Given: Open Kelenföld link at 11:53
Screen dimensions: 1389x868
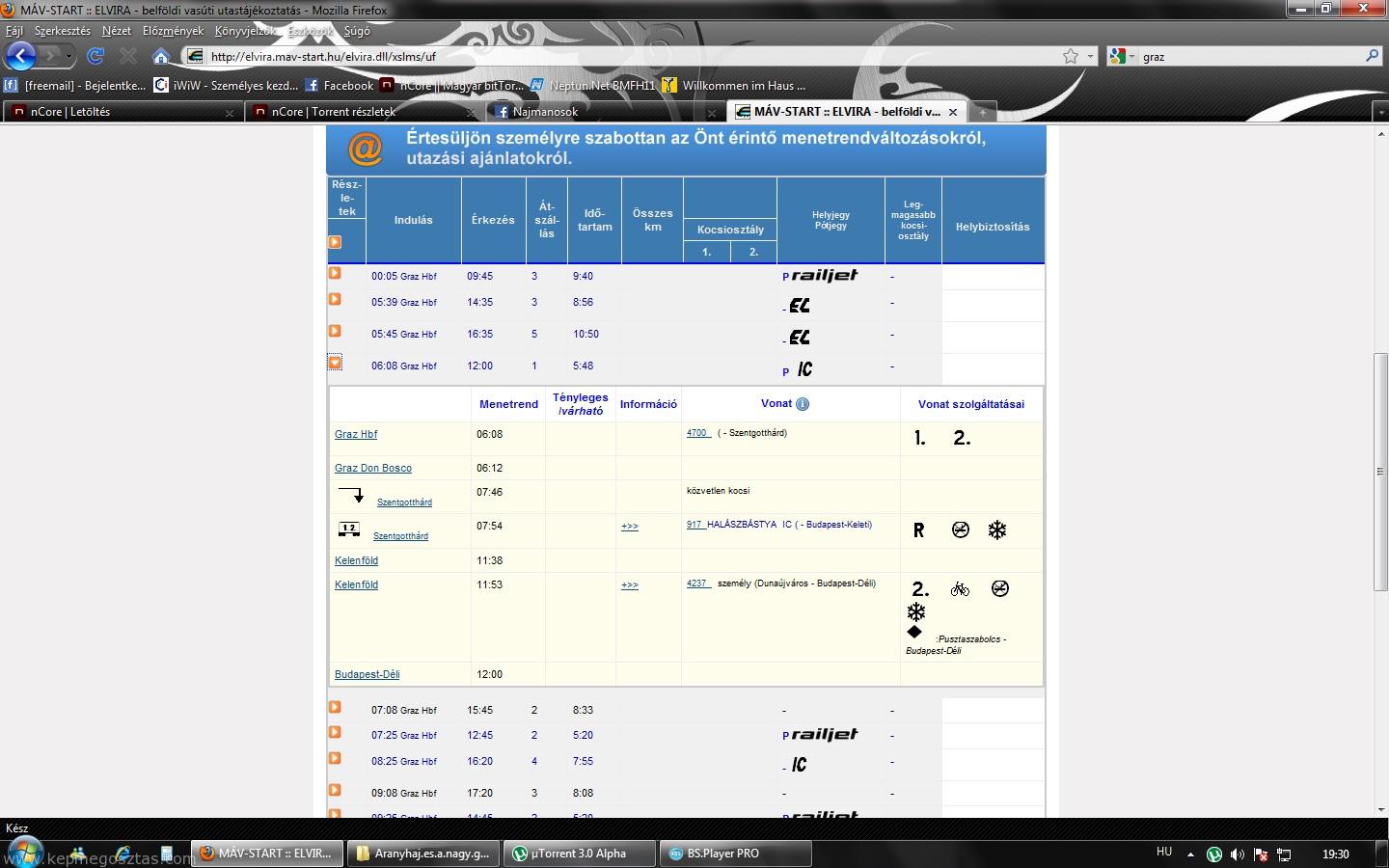Looking at the screenshot, I should pos(356,584).
